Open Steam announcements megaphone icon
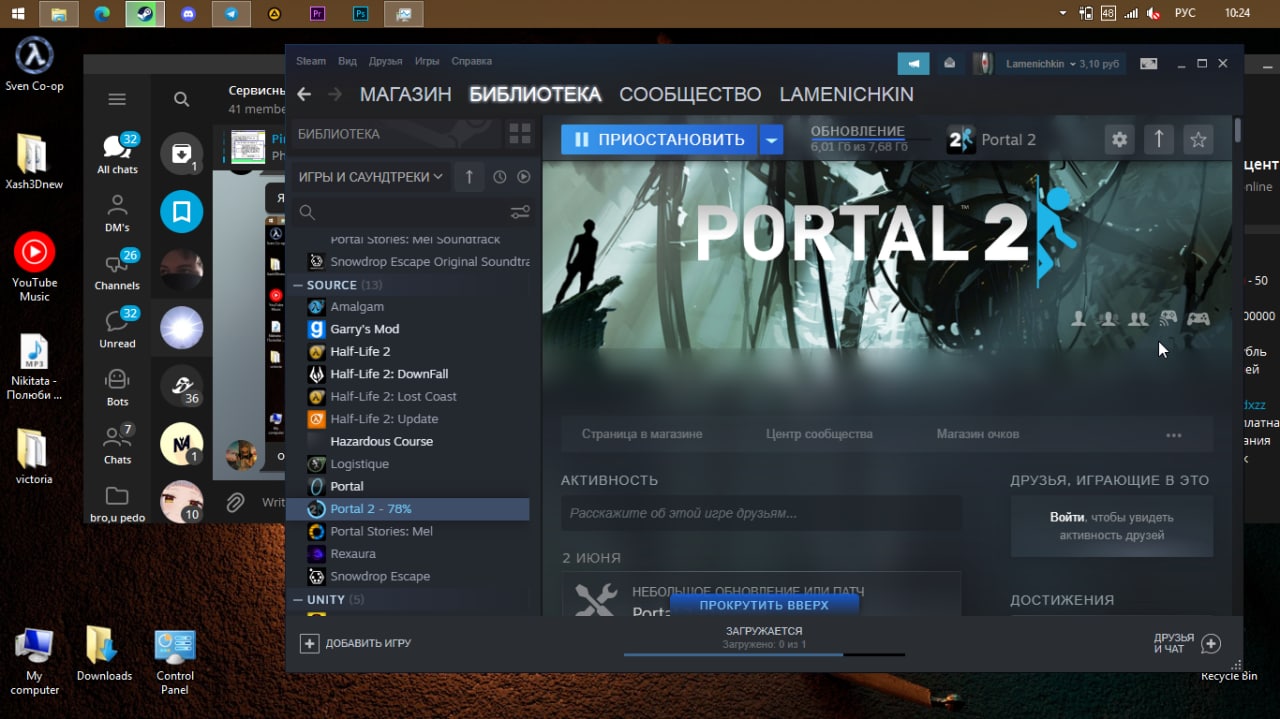The height and width of the screenshot is (719, 1280). coord(913,63)
